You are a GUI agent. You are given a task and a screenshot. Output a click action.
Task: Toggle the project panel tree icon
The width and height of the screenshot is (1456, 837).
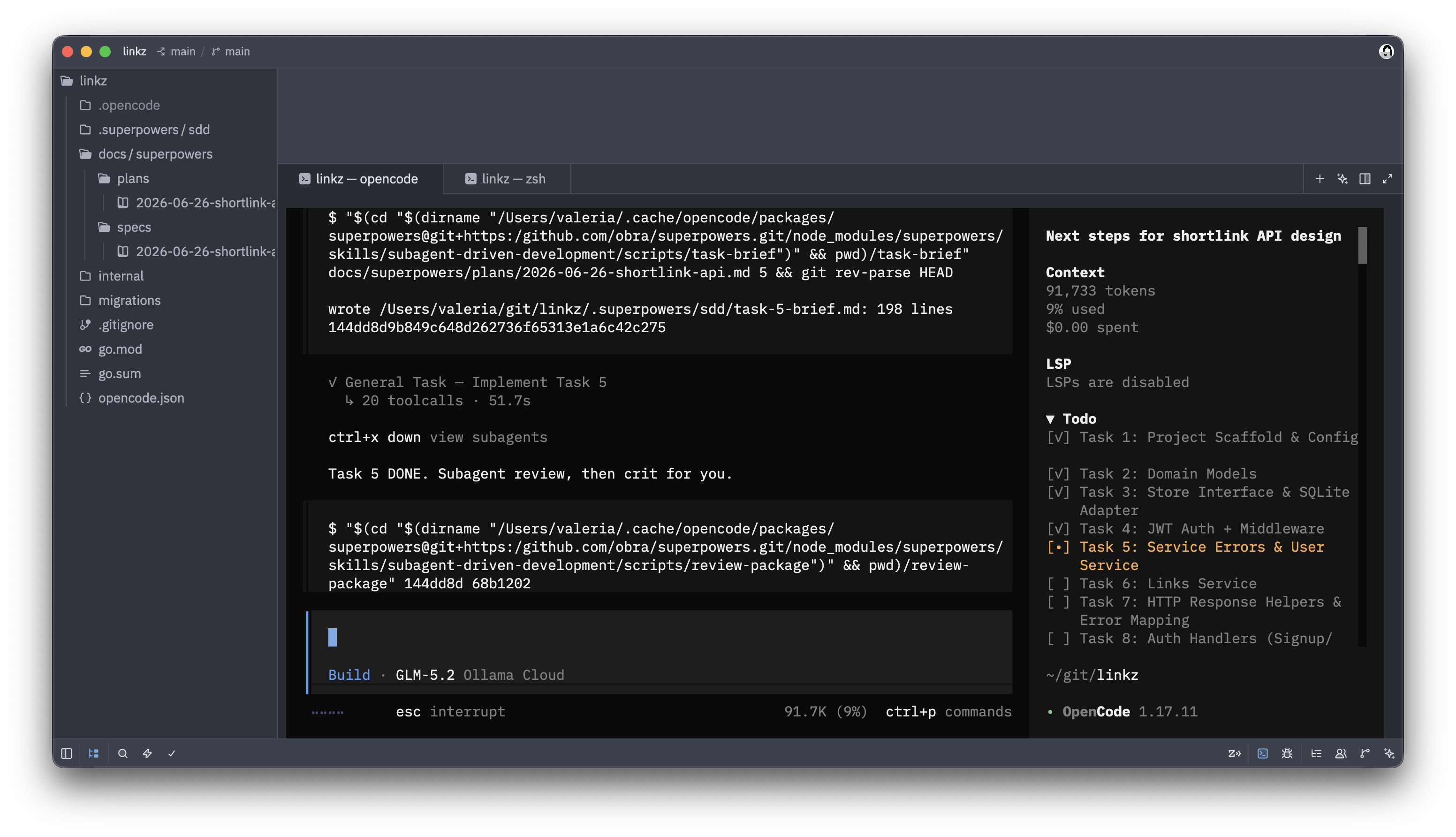coord(94,753)
